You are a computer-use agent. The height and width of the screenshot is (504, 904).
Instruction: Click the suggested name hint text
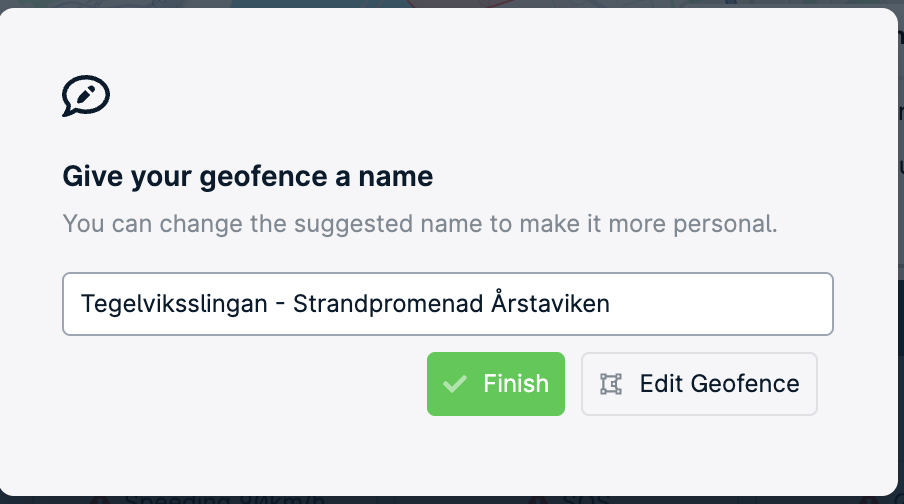click(420, 224)
